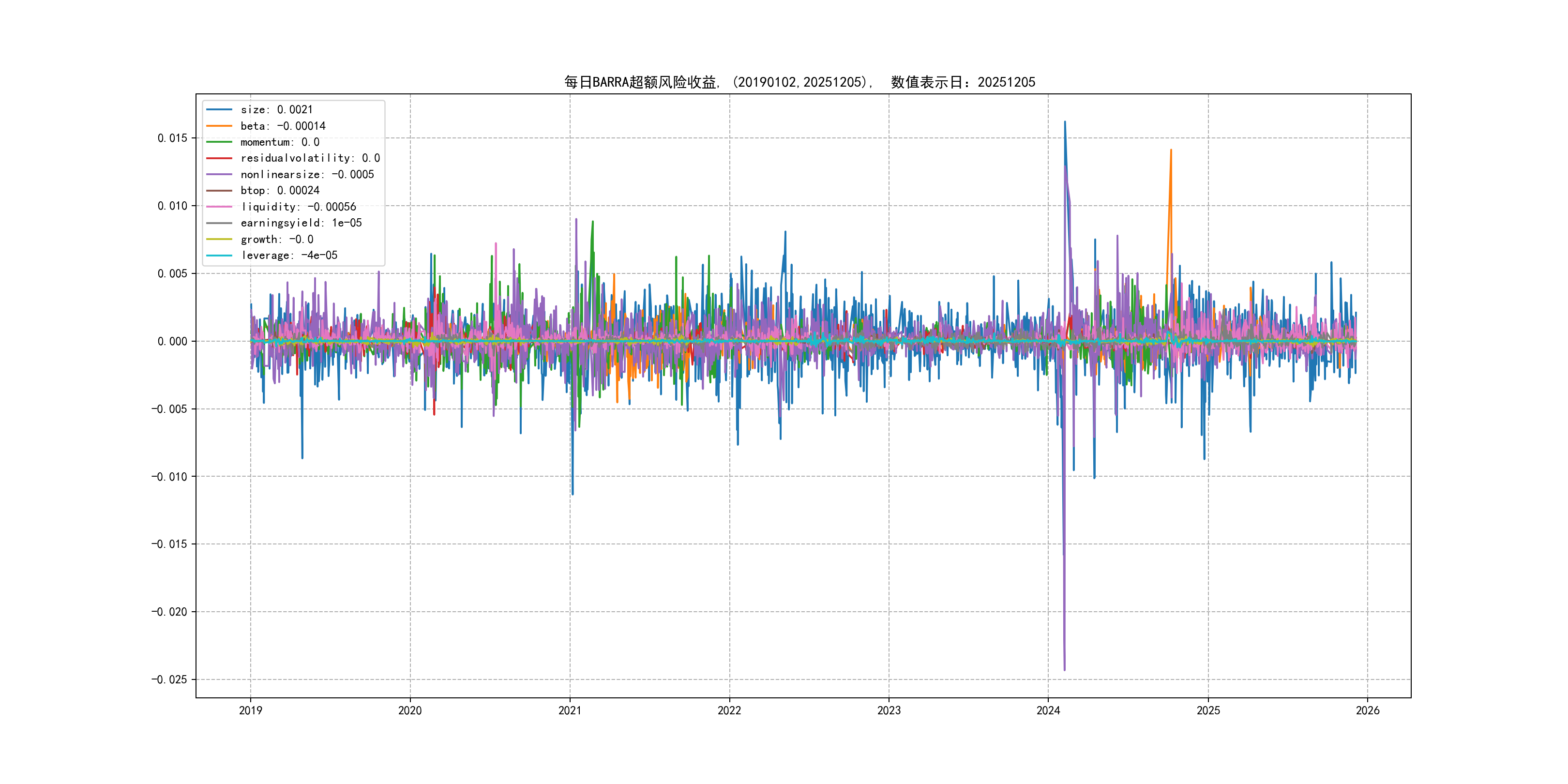Click the -0.025 y-axis tick label
Image resolution: width=1568 pixels, height=784 pixels.
[x=169, y=679]
